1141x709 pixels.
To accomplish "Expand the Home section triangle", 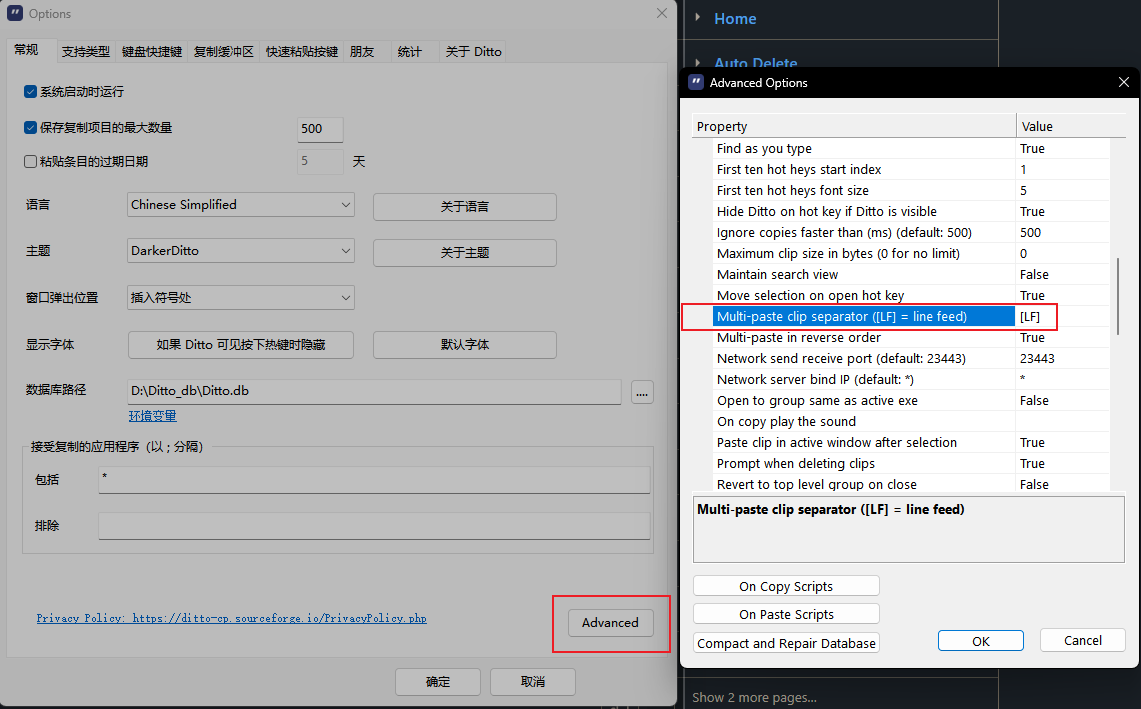I will tap(697, 17).
